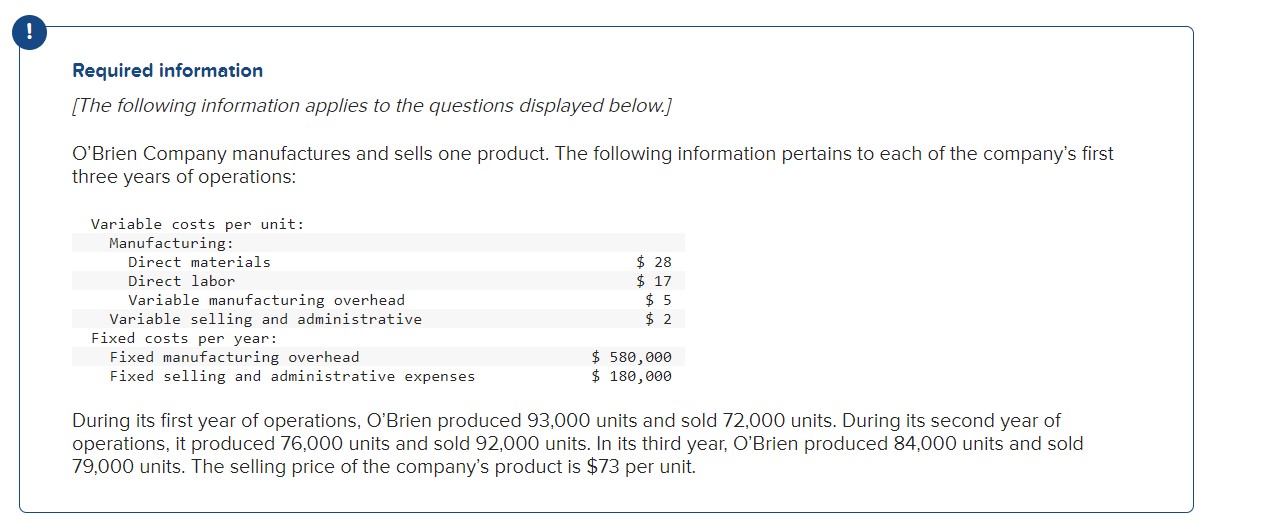Image resolution: width=1277 pixels, height=532 pixels.
Task: Click the O'Brien Company introduction paragraph
Action: [x=592, y=165]
